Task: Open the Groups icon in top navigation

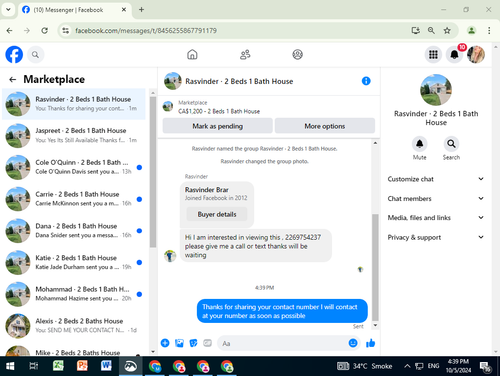Action: pos(297,54)
